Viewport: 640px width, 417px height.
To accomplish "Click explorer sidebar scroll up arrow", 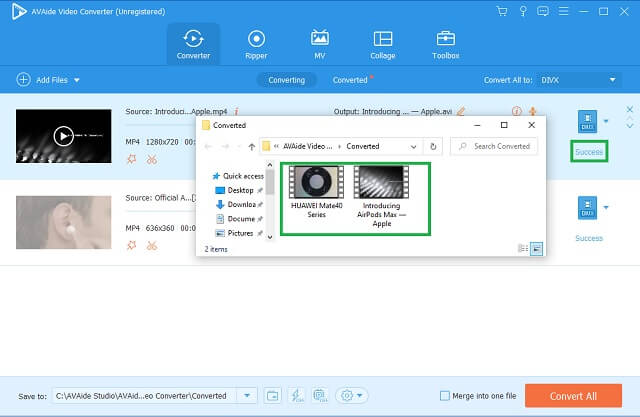I will 270,165.
